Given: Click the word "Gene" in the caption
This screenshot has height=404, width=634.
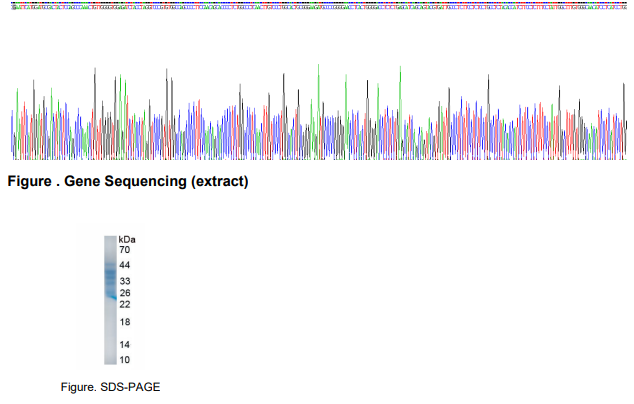Looking at the screenshot, I should click(x=82, y=182).
